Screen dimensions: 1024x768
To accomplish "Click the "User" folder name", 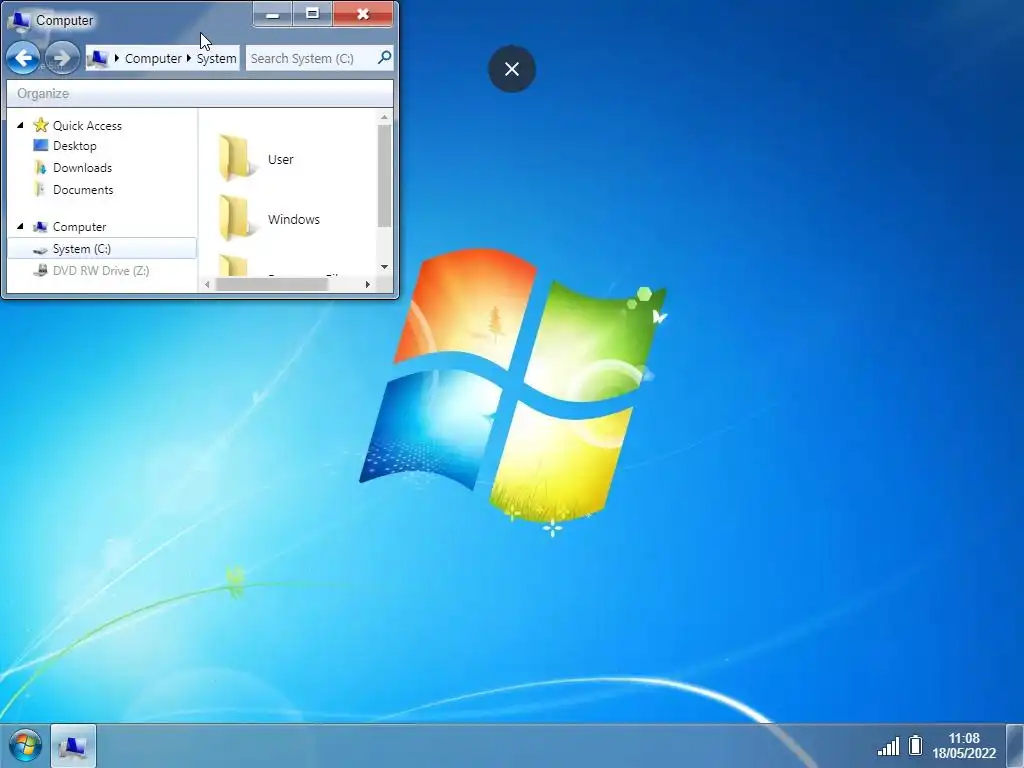I will coord(281,159).
